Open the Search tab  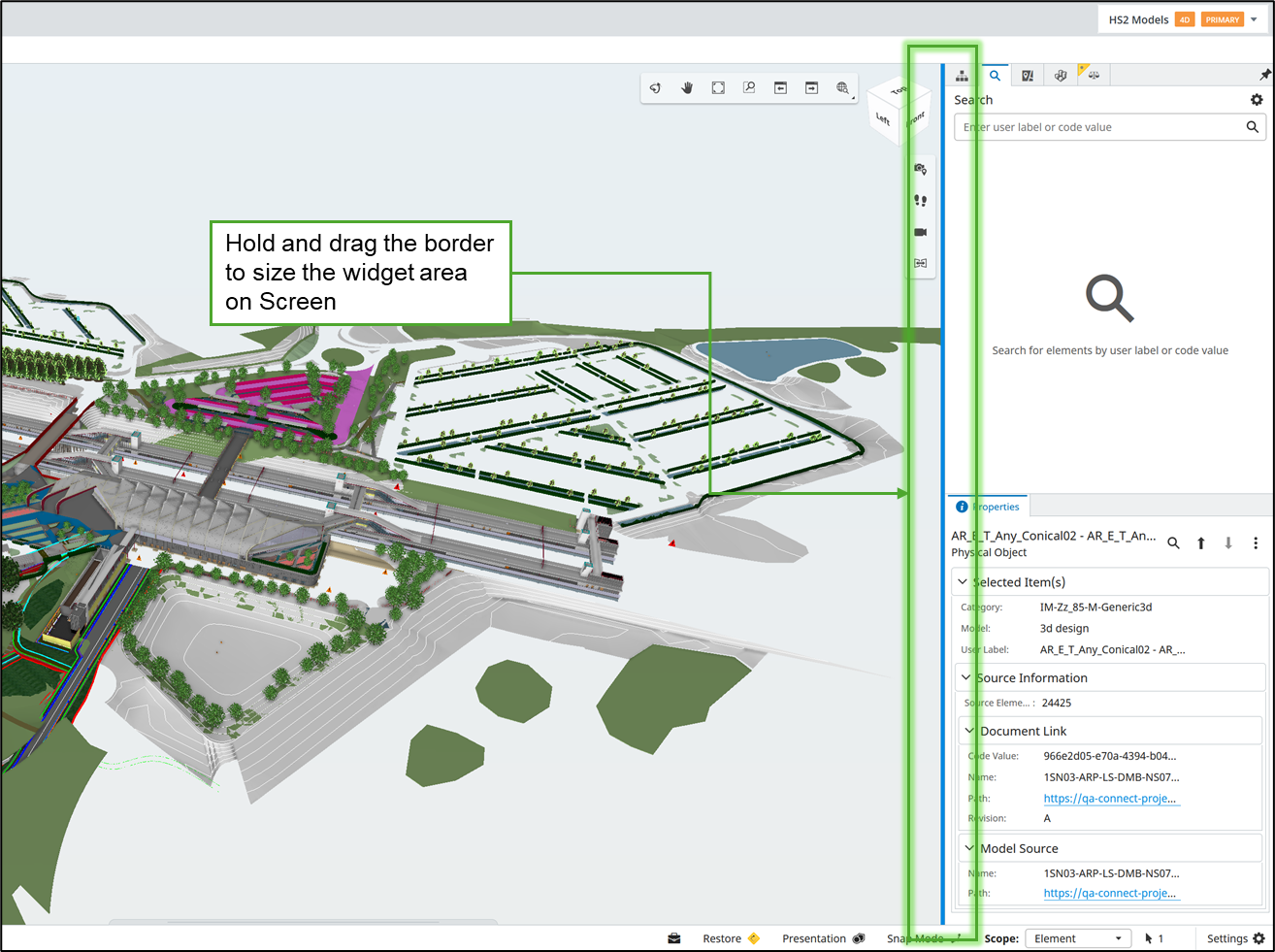[995, 76]
